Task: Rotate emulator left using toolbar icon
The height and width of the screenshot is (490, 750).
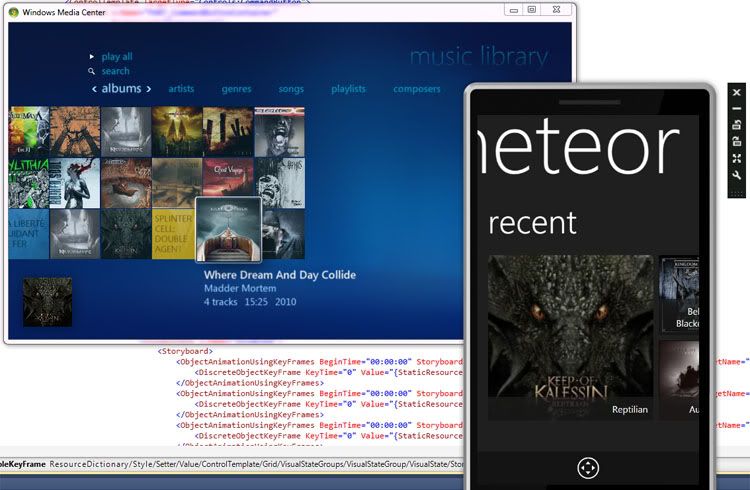Action: pos(737,125)
